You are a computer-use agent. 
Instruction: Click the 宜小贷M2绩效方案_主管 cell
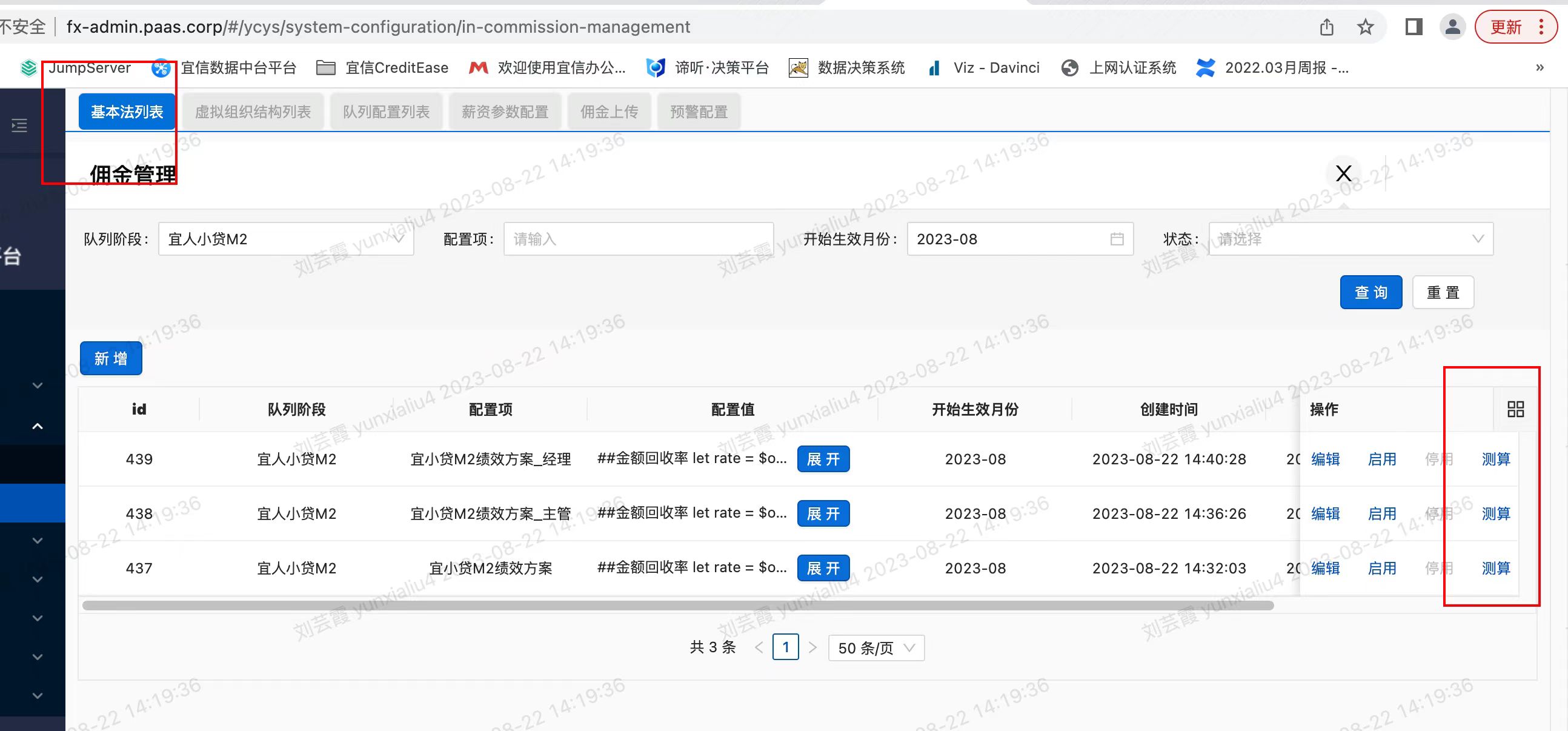point(491,513)
